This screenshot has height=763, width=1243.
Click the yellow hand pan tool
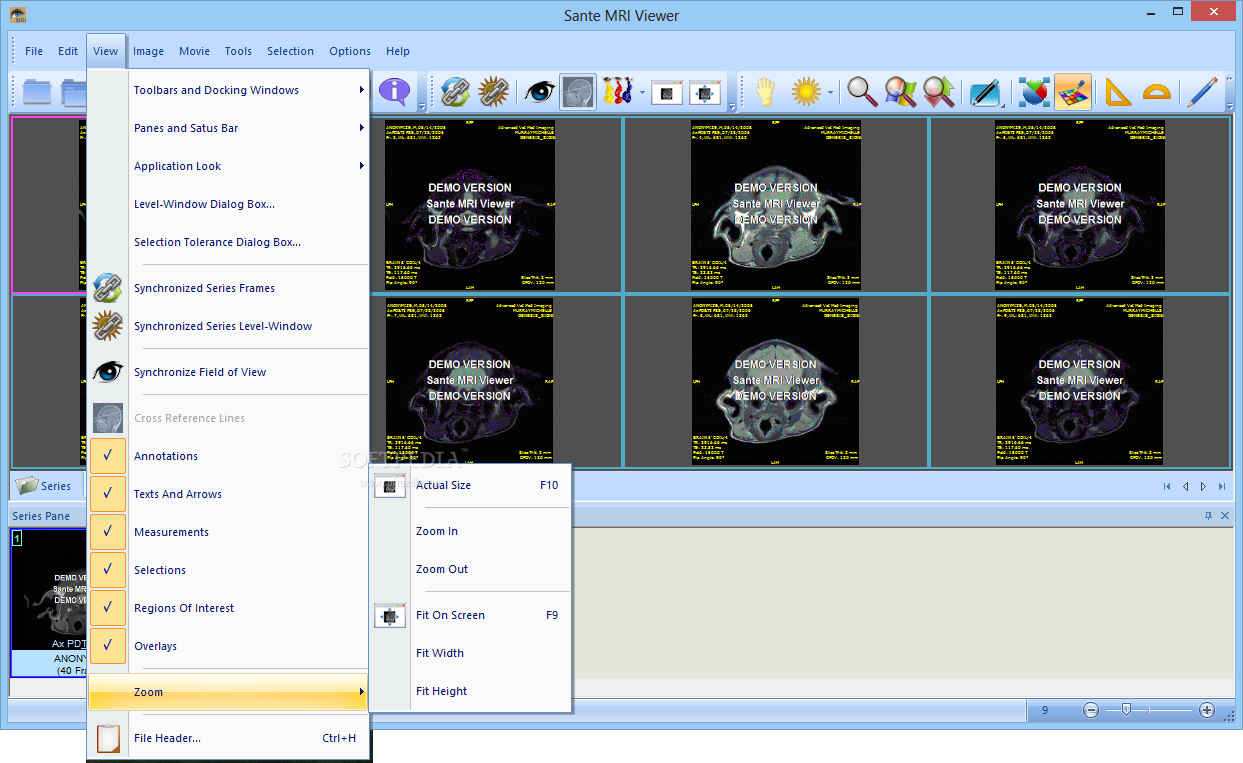[x=766, y=92]
